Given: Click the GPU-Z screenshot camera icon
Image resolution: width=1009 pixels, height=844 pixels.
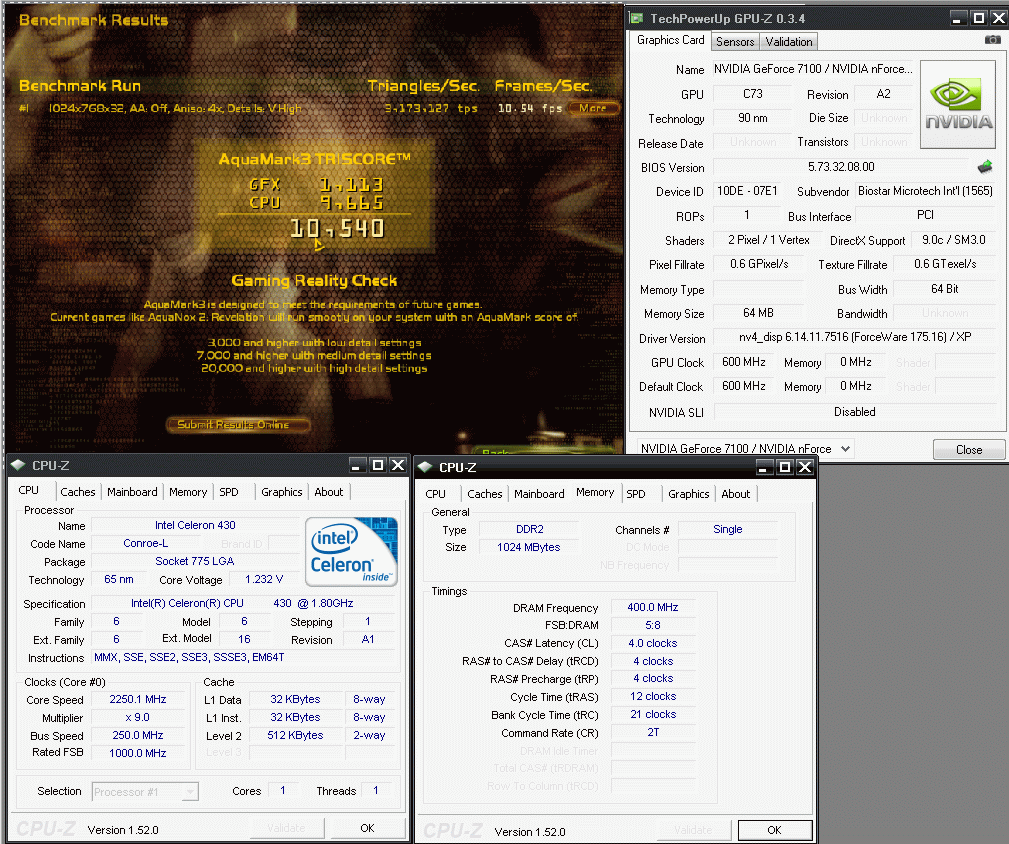Looking at the screenshot, I should pyautogui.click(x=992, y=40).
